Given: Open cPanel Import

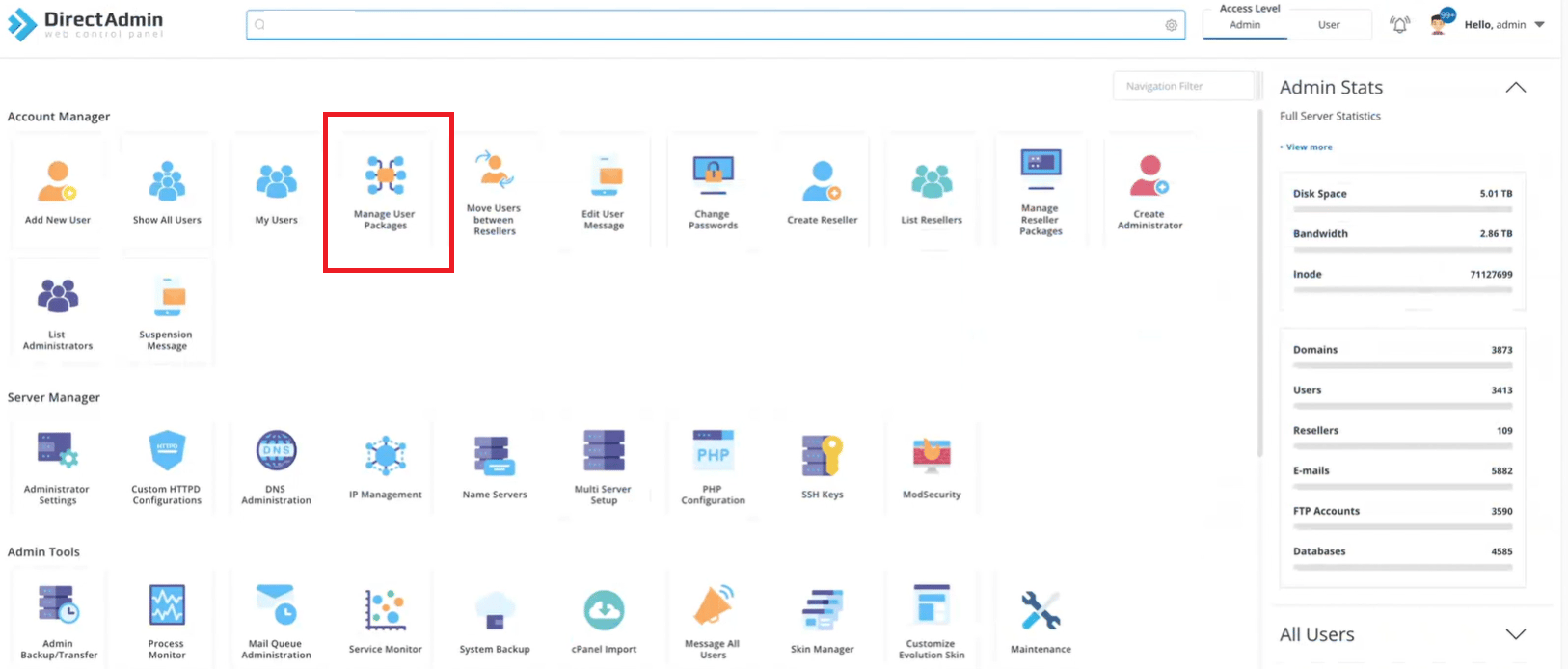Looking at the screenshot, I should point(604,619).
